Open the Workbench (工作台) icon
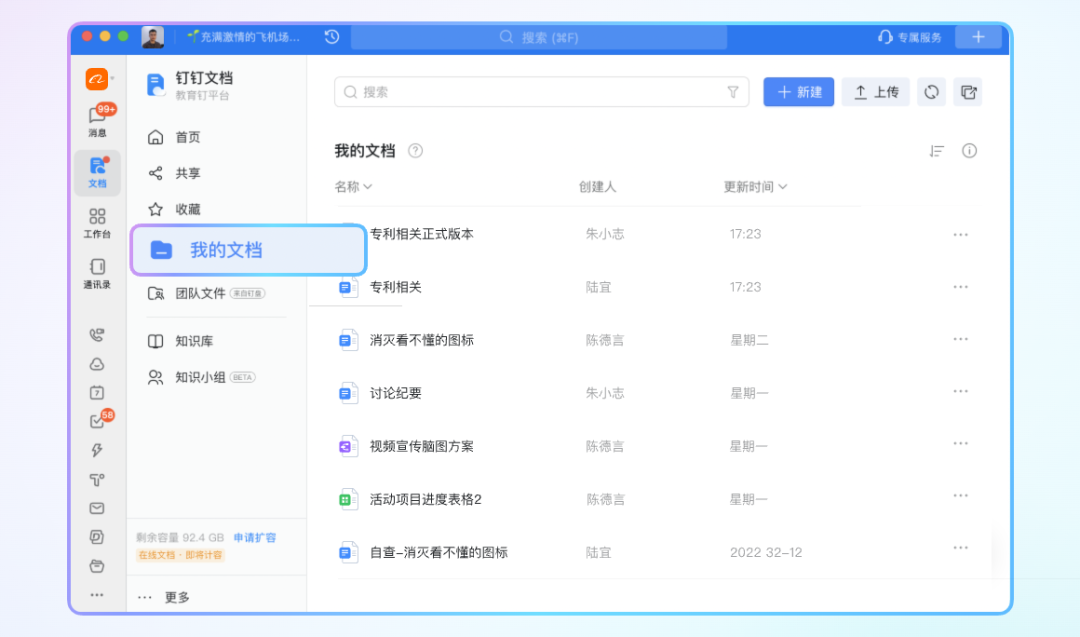 [97, 222]
